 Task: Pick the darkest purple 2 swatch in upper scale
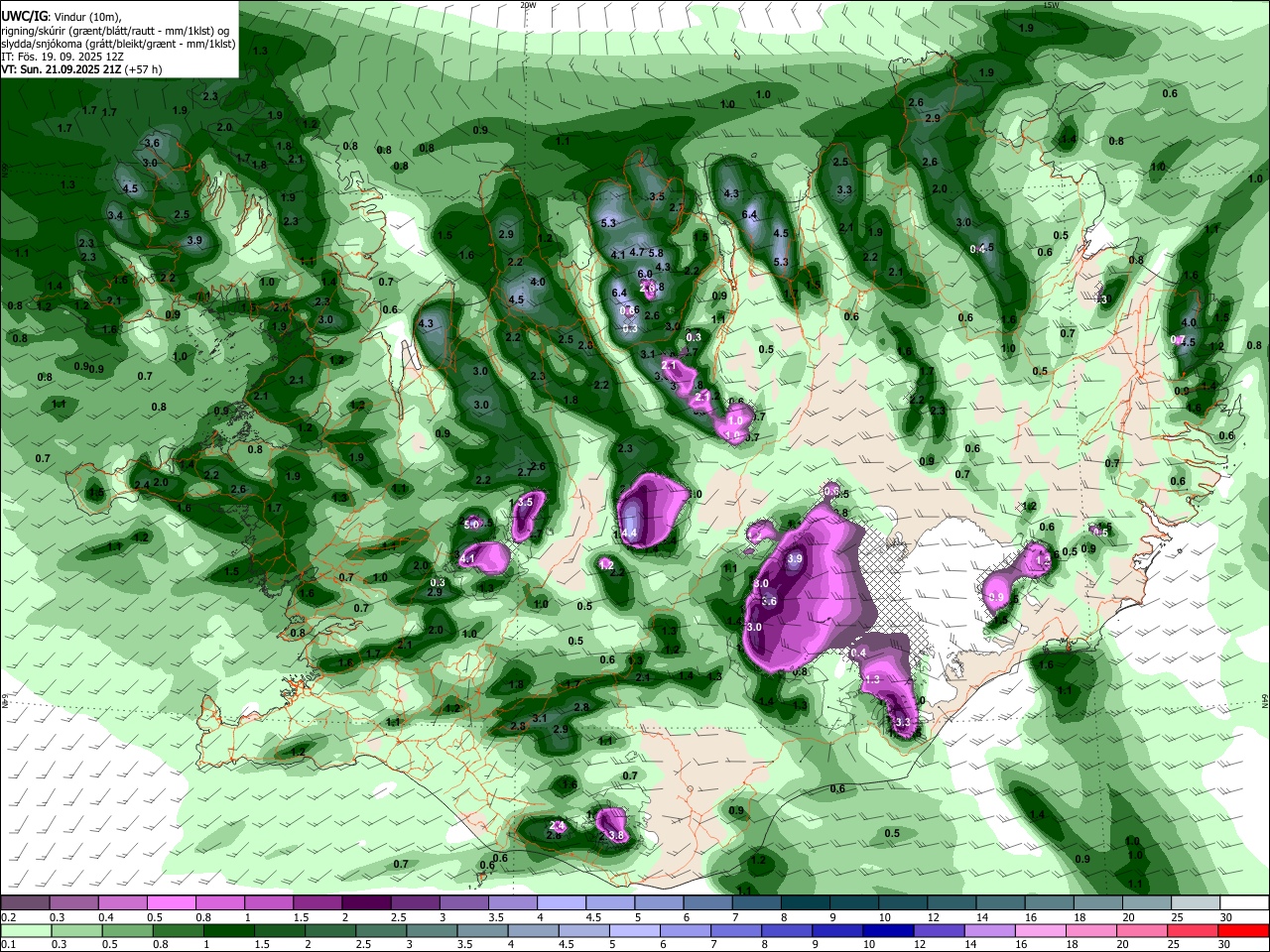[366, 902]
